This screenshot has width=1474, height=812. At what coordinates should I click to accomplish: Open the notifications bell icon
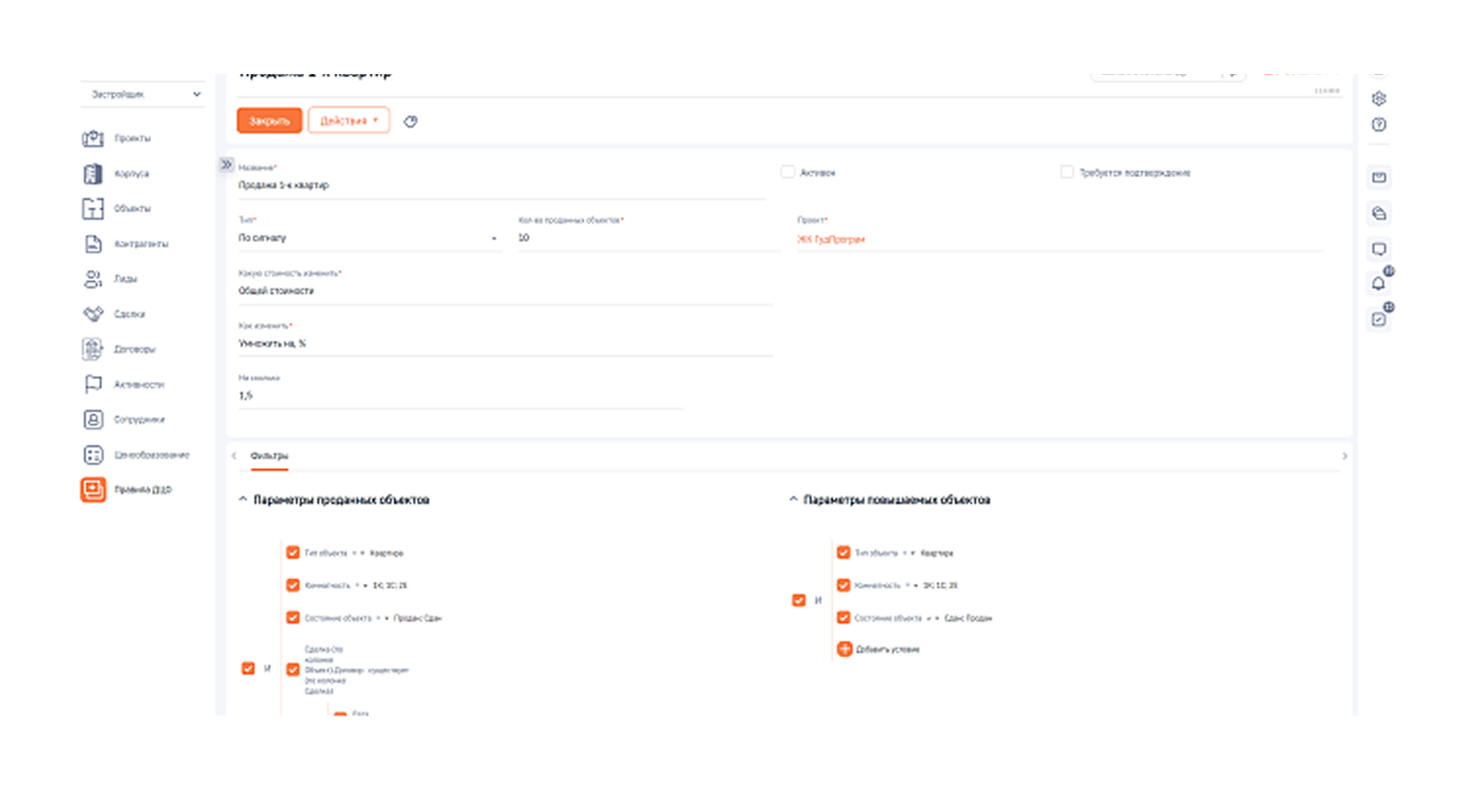[x=1379, y=284]
